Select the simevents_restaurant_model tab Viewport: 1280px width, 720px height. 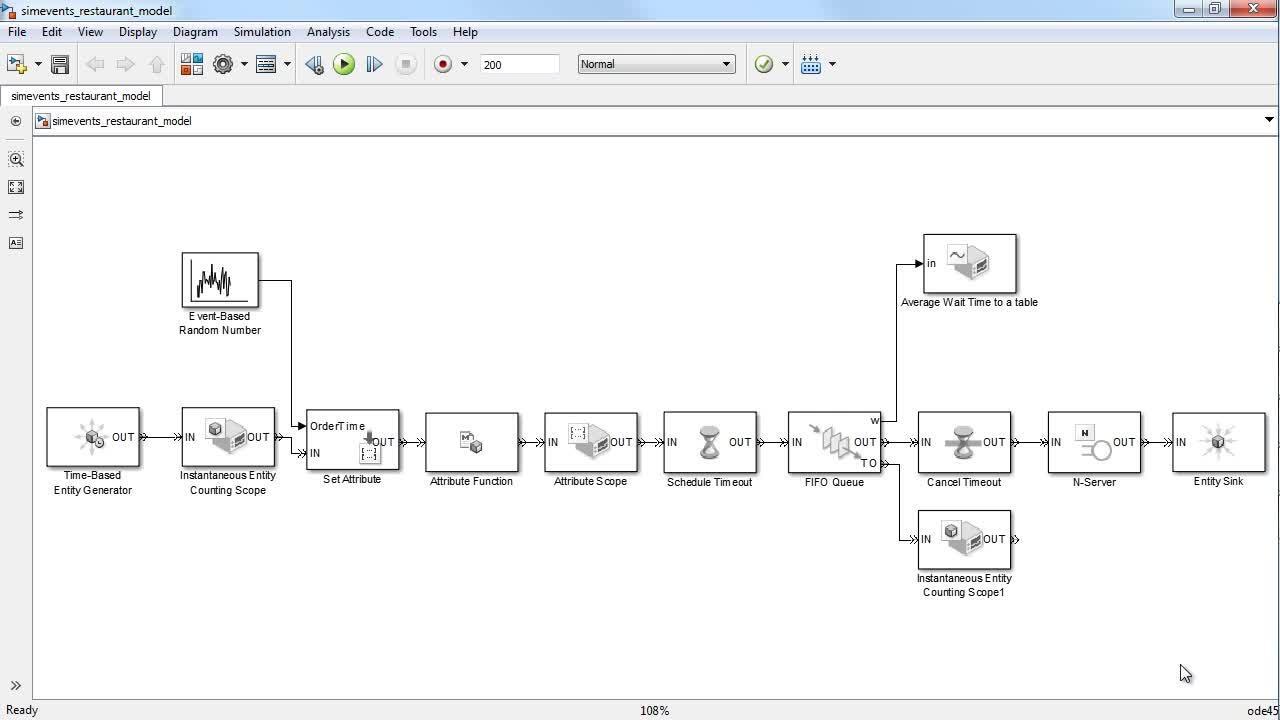(x=81, y=96)
